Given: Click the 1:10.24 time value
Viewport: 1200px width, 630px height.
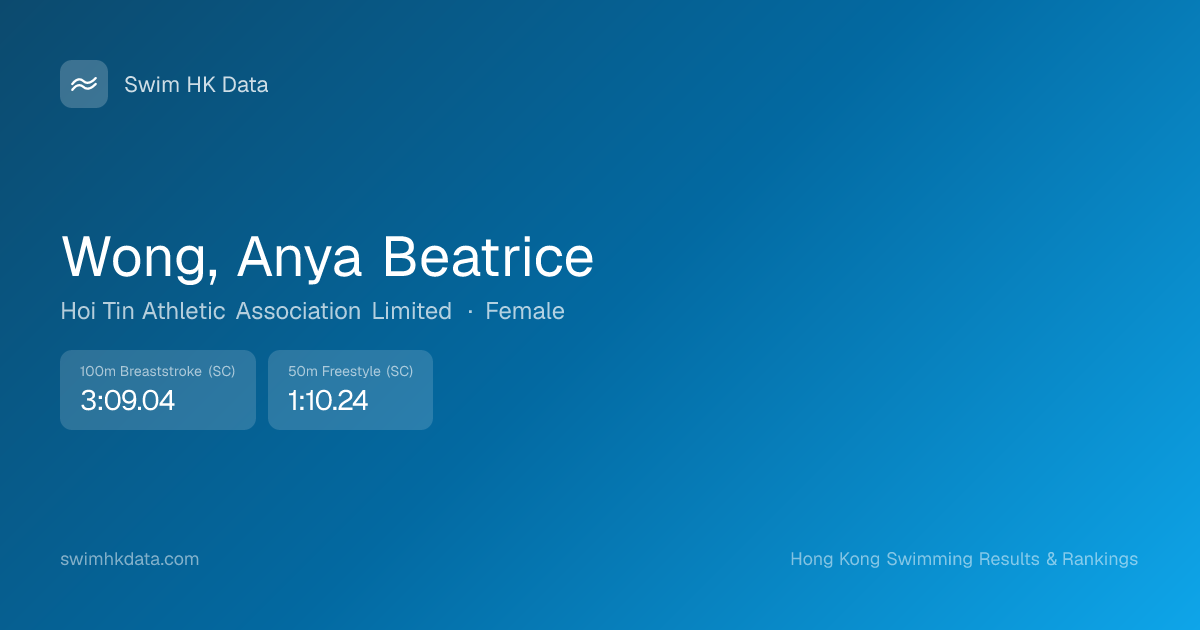Looking at the screenshot, I should click(x=328, y=401).
